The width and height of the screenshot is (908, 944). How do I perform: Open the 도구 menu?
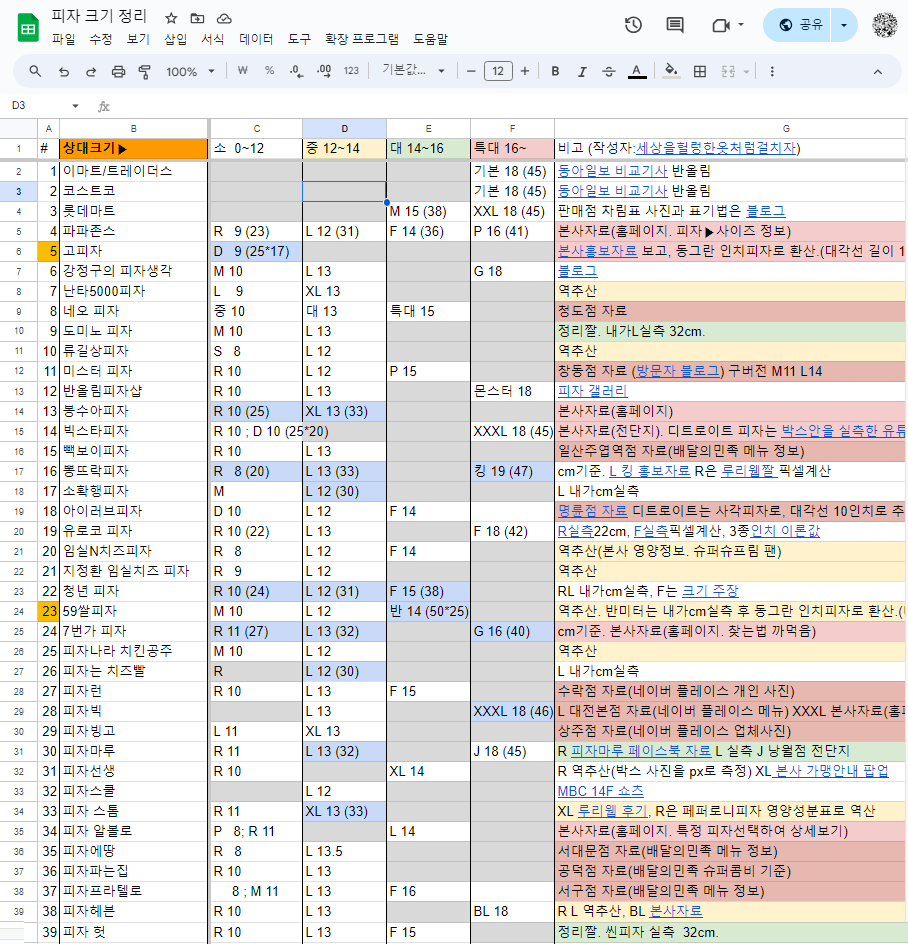coord(299,39)
